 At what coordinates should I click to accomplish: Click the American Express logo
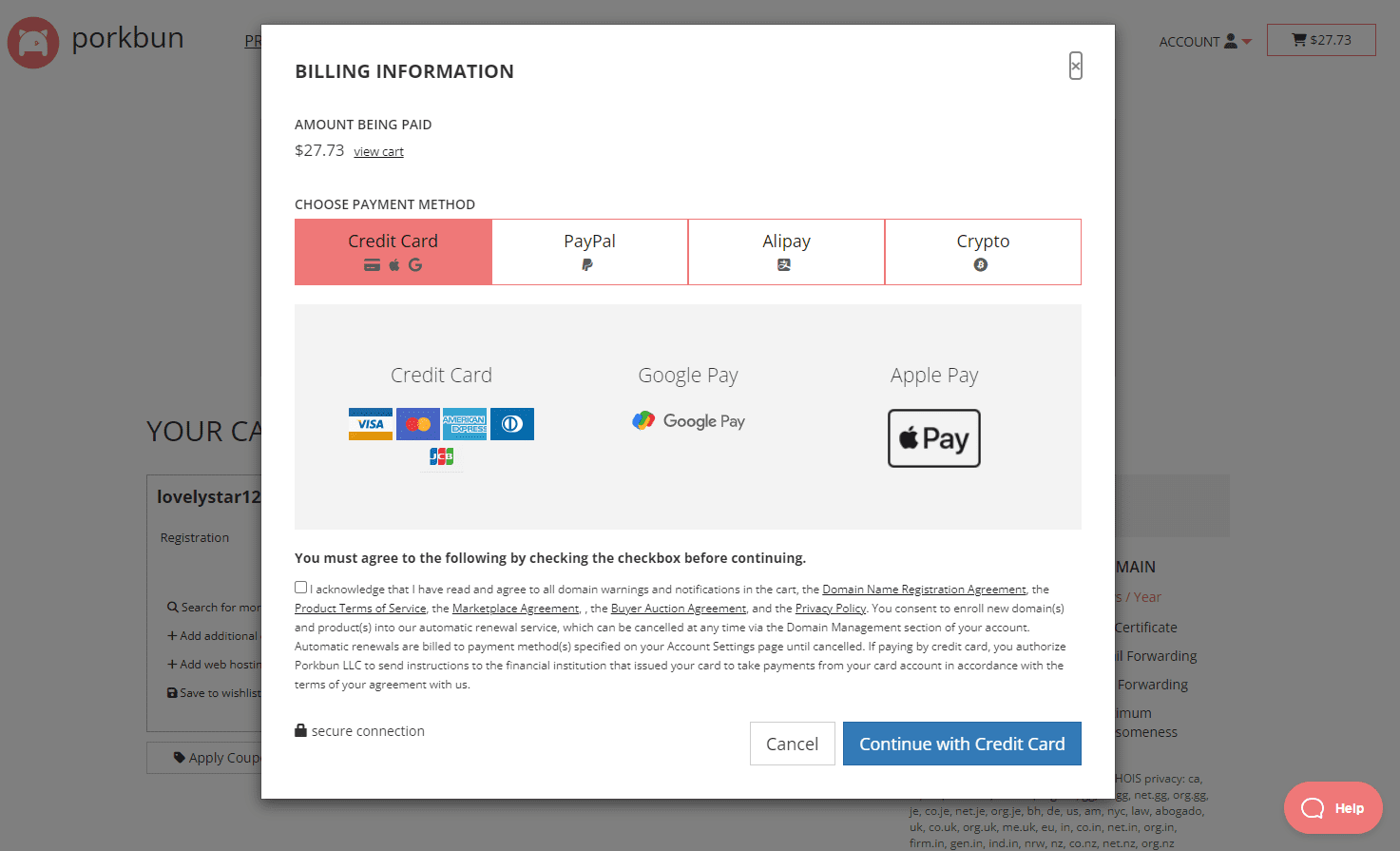(x=465, y=424)
